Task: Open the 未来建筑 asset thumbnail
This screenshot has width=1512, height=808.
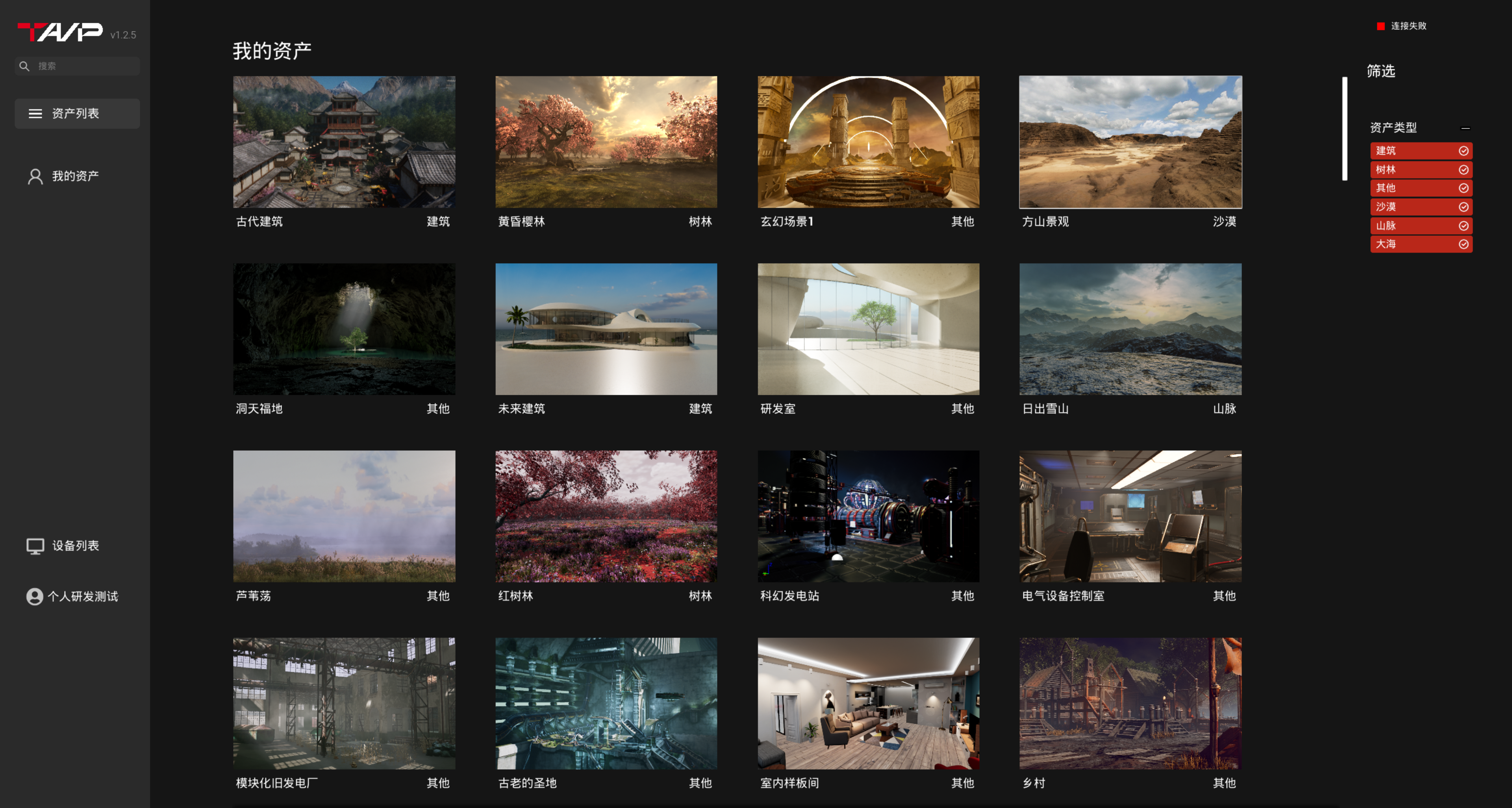Action: 606,329
